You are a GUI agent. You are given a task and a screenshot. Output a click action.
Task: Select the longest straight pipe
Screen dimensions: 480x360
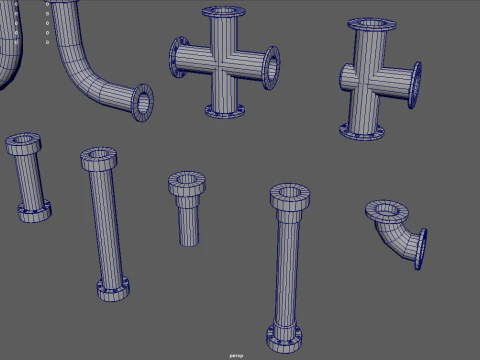(287, 267)
